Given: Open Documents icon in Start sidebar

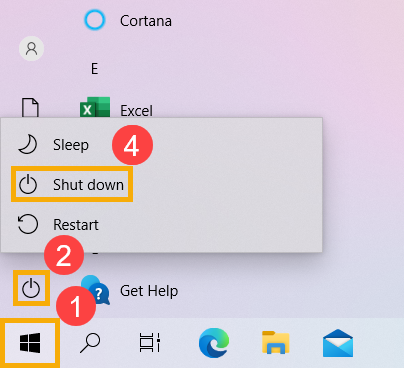Looking at the screenshot, I should click(x=30, y=108).
